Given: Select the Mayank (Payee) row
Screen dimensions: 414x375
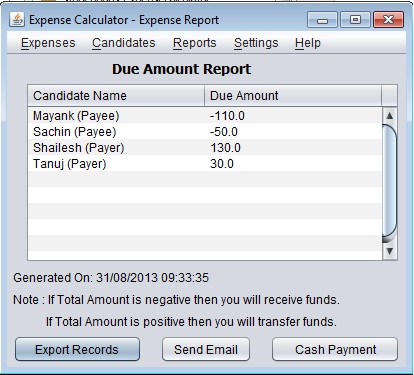Looking at the screenshot, I should (205, 116).
